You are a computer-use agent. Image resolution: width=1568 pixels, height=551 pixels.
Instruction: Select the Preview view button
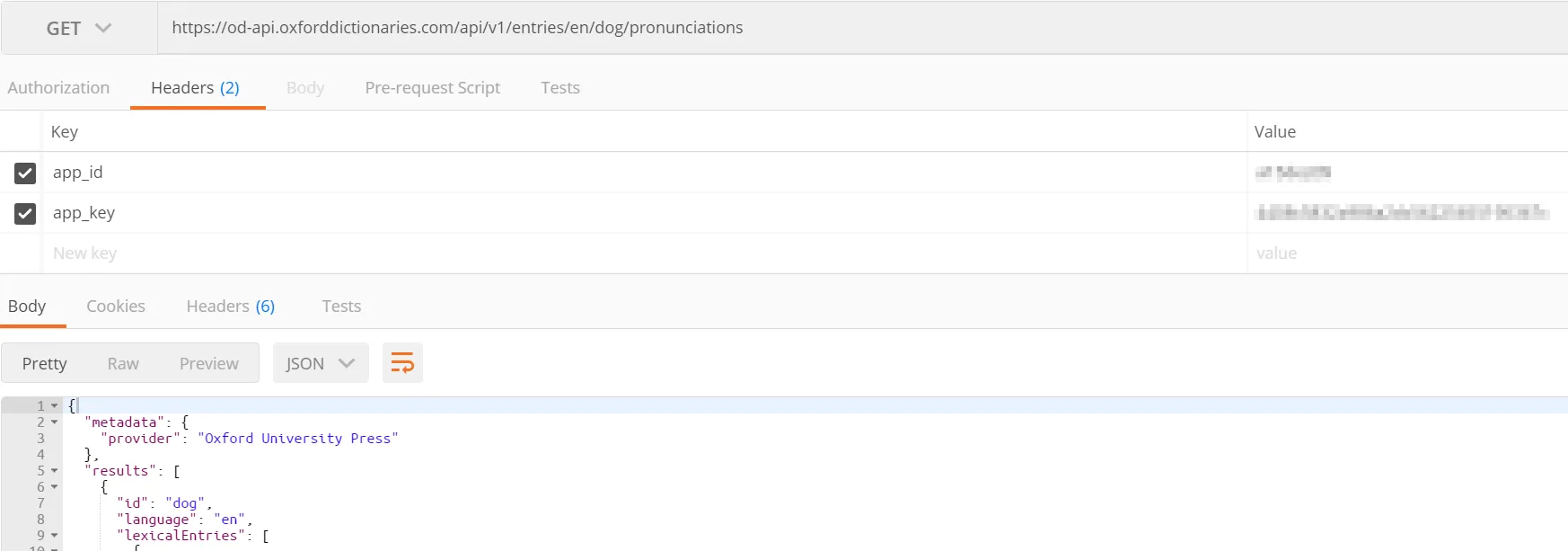coord(208,363)
